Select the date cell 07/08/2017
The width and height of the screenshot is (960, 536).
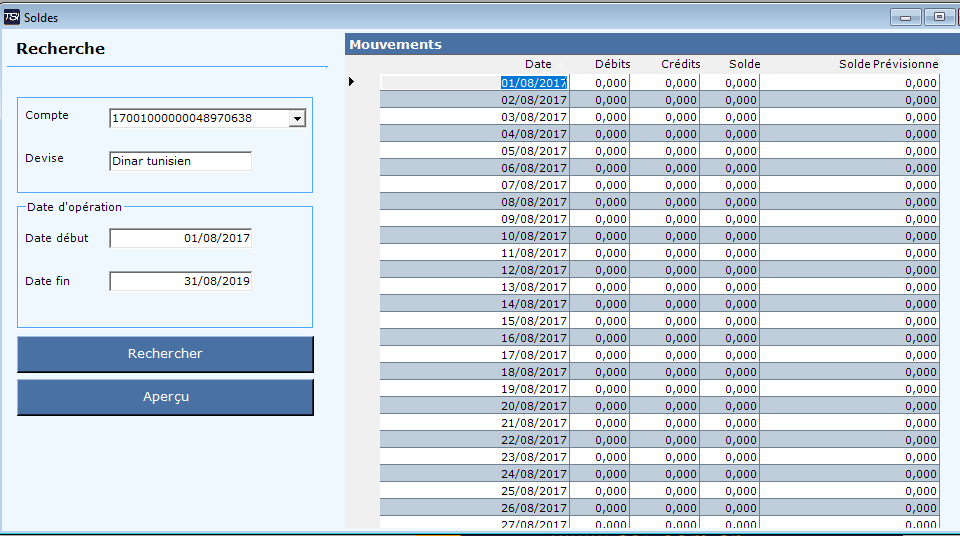tap(474, 185)
